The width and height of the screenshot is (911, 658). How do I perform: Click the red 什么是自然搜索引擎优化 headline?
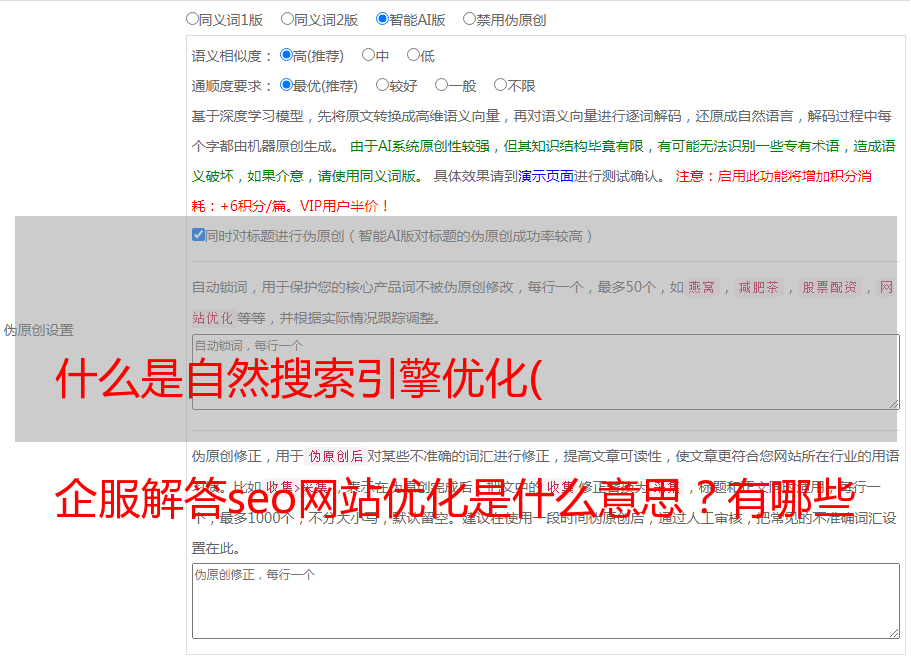[x=298, y=380]
